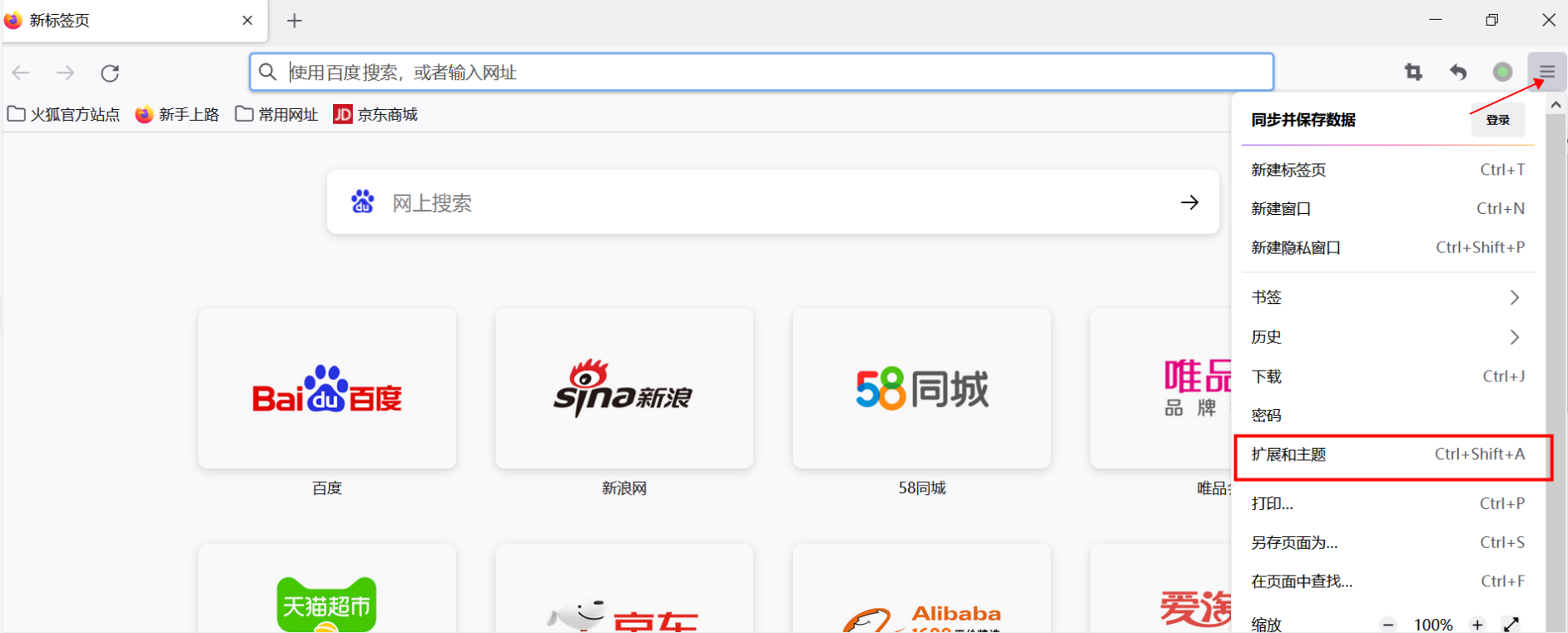Expand the 历史 submenu
Screen dimensions: 1568x633
point(1387,336)
